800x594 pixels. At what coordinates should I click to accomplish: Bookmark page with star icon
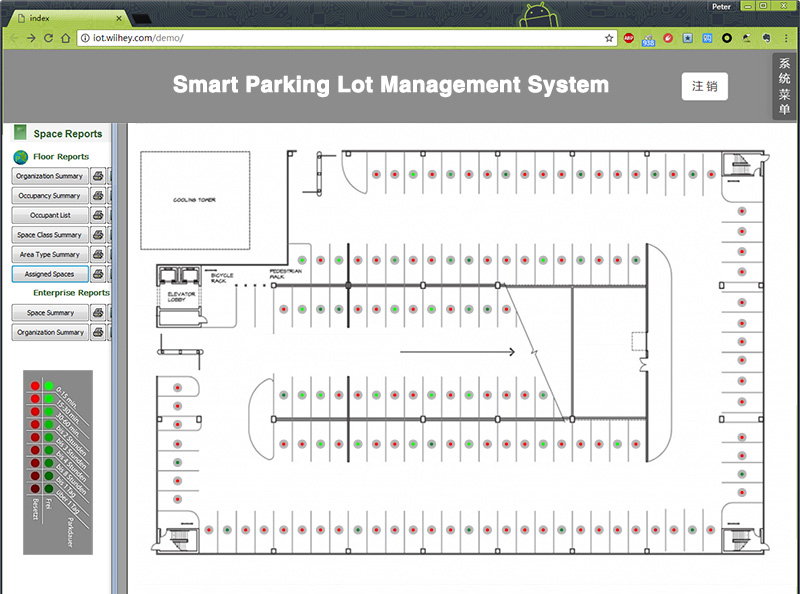pyautogui.click(x=609, y=38)
